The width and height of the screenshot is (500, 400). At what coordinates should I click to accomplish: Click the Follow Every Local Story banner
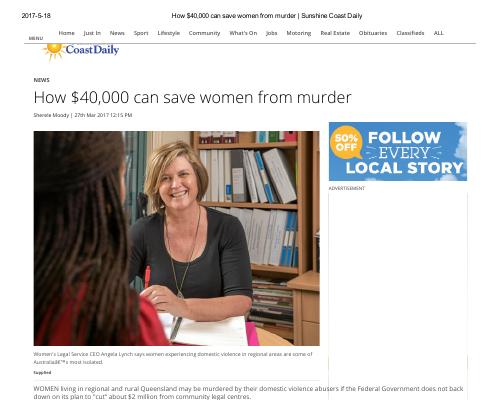(x=398, y=152)
